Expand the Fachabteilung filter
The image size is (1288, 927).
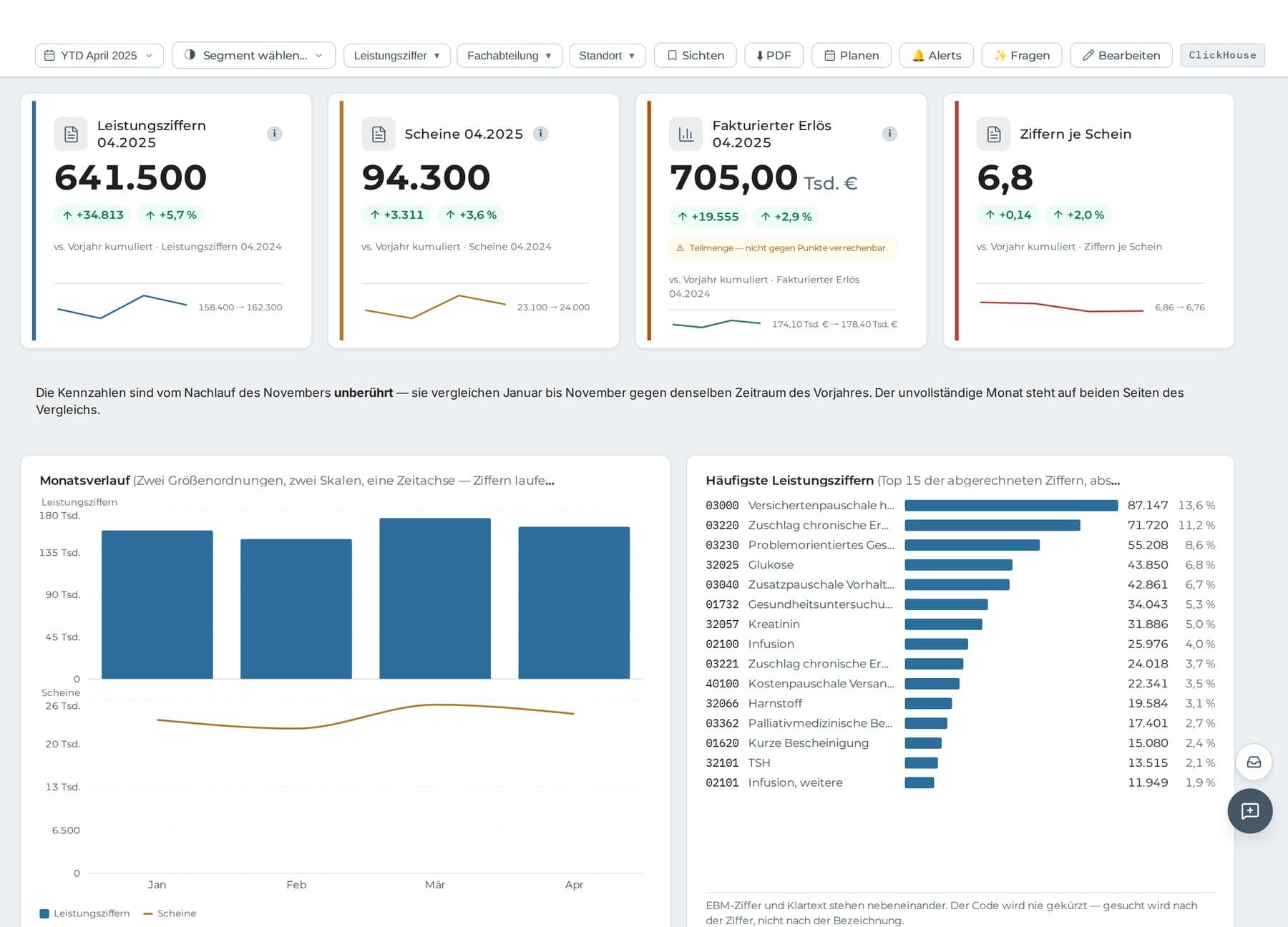(509, 55)
